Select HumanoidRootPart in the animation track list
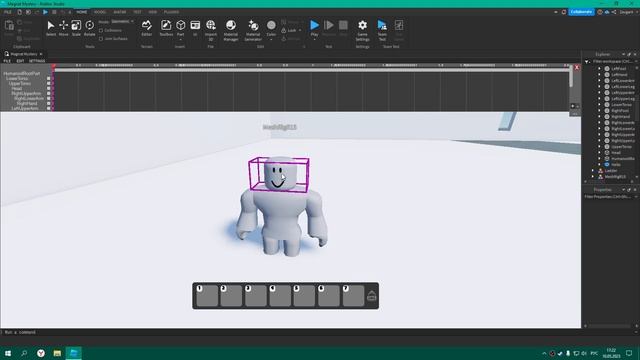The image size is (640, 360). pyautogui.click(x=22, y=73)
